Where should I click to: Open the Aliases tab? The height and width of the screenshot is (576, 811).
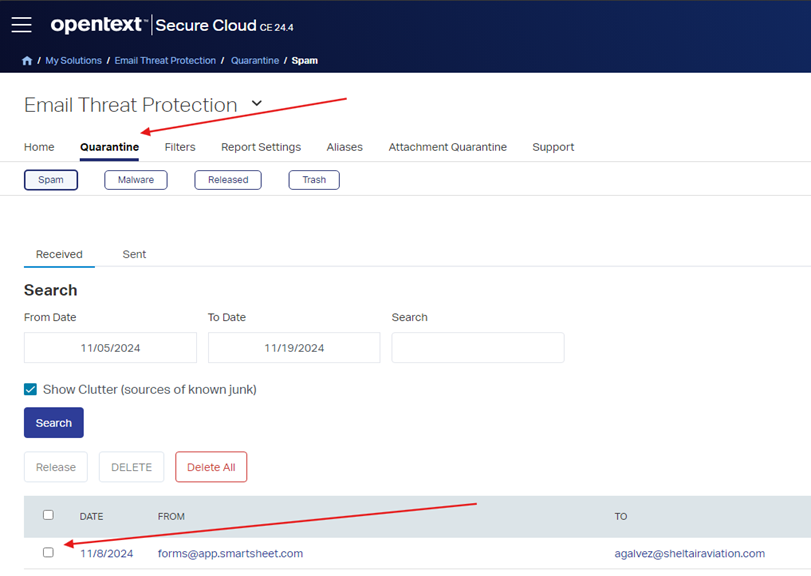pos(344,147)
